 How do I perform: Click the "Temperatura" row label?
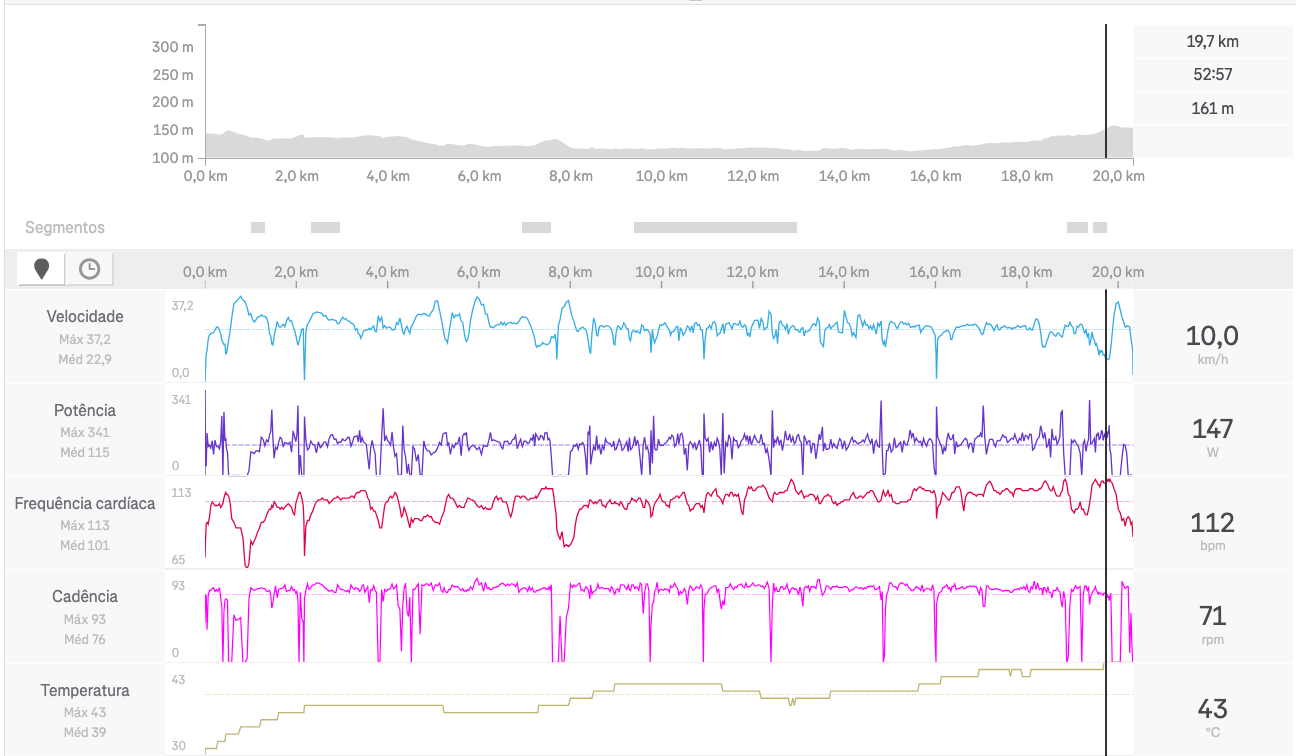(x=85, y=690)
